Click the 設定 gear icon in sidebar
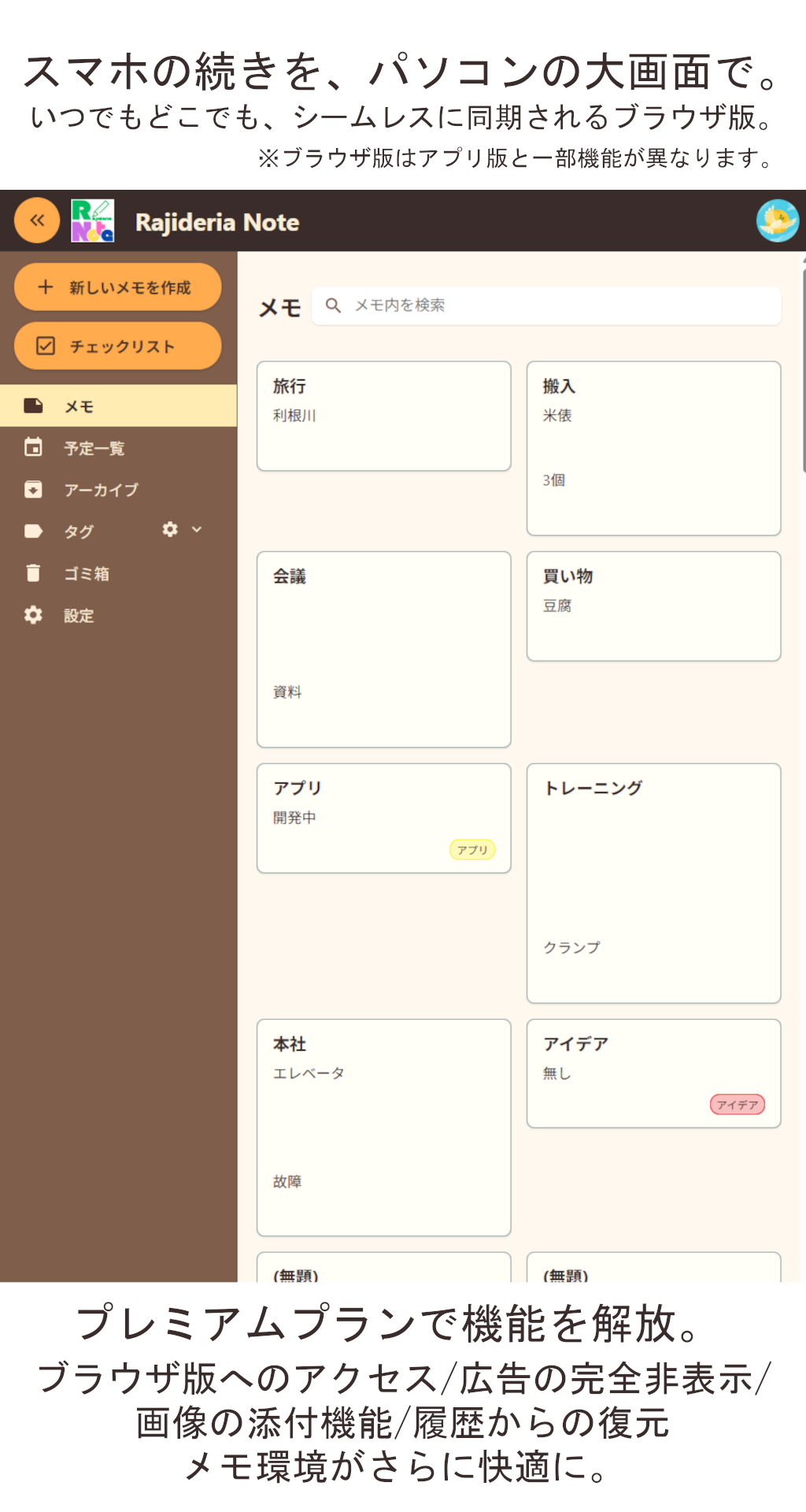Viewport: 806px width, 1512px height. [33, 615]
